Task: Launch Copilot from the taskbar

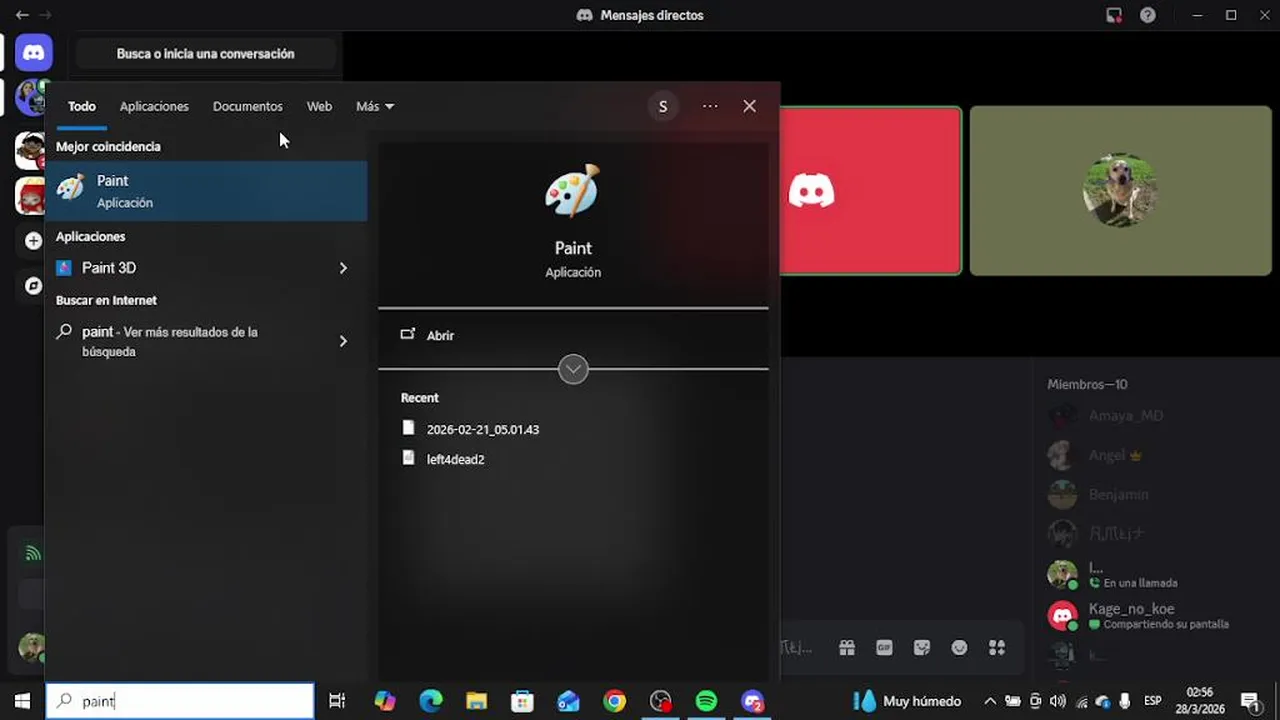Action: click(x=385, y=701)
